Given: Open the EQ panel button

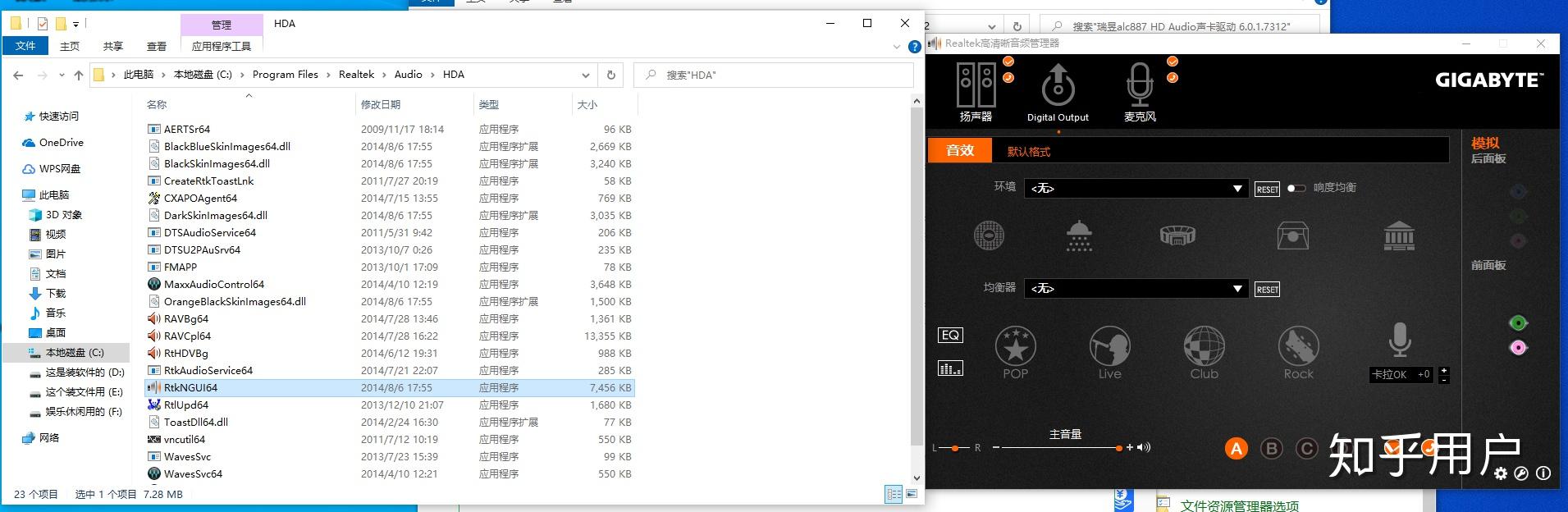Looking at the screenshot, I should (x=950, y=335).
